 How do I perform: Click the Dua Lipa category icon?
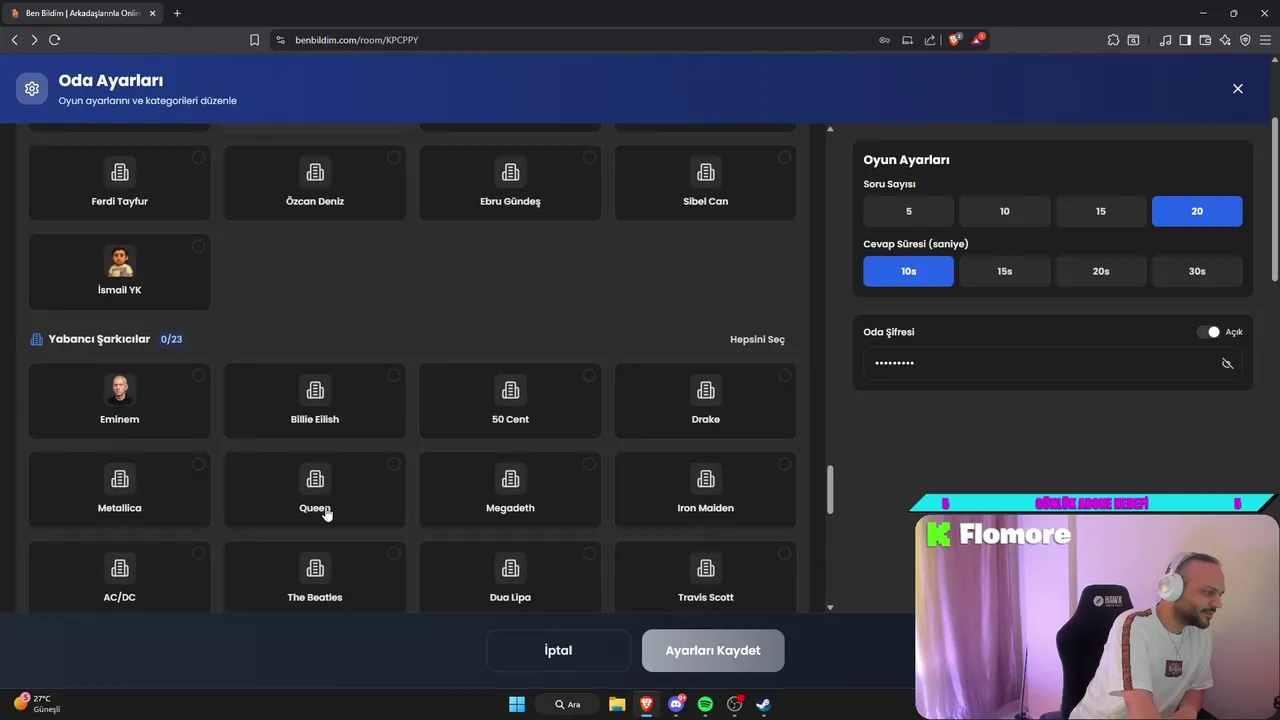tap(510, 568)
